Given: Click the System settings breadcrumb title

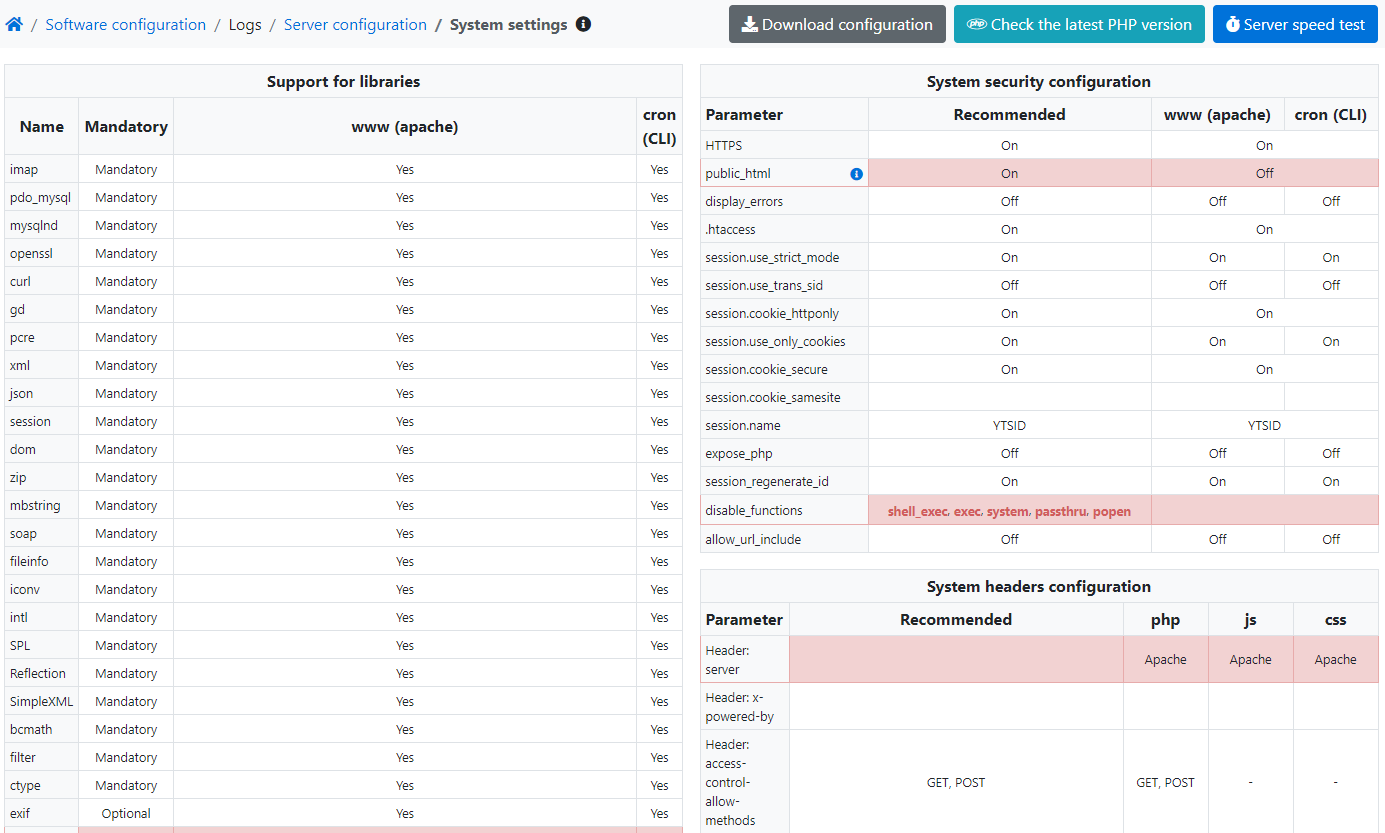Looking at the screenshot, I should [509, 24].
